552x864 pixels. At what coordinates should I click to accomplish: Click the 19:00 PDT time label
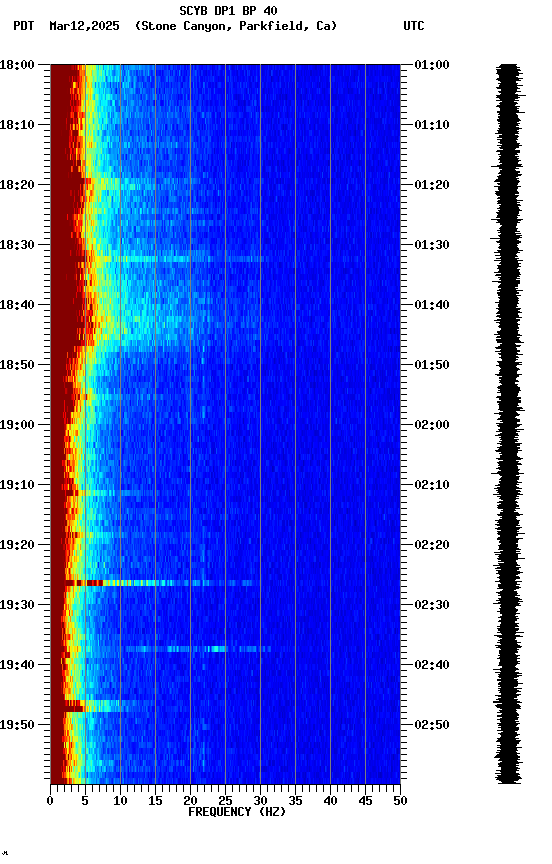[17, 425]
